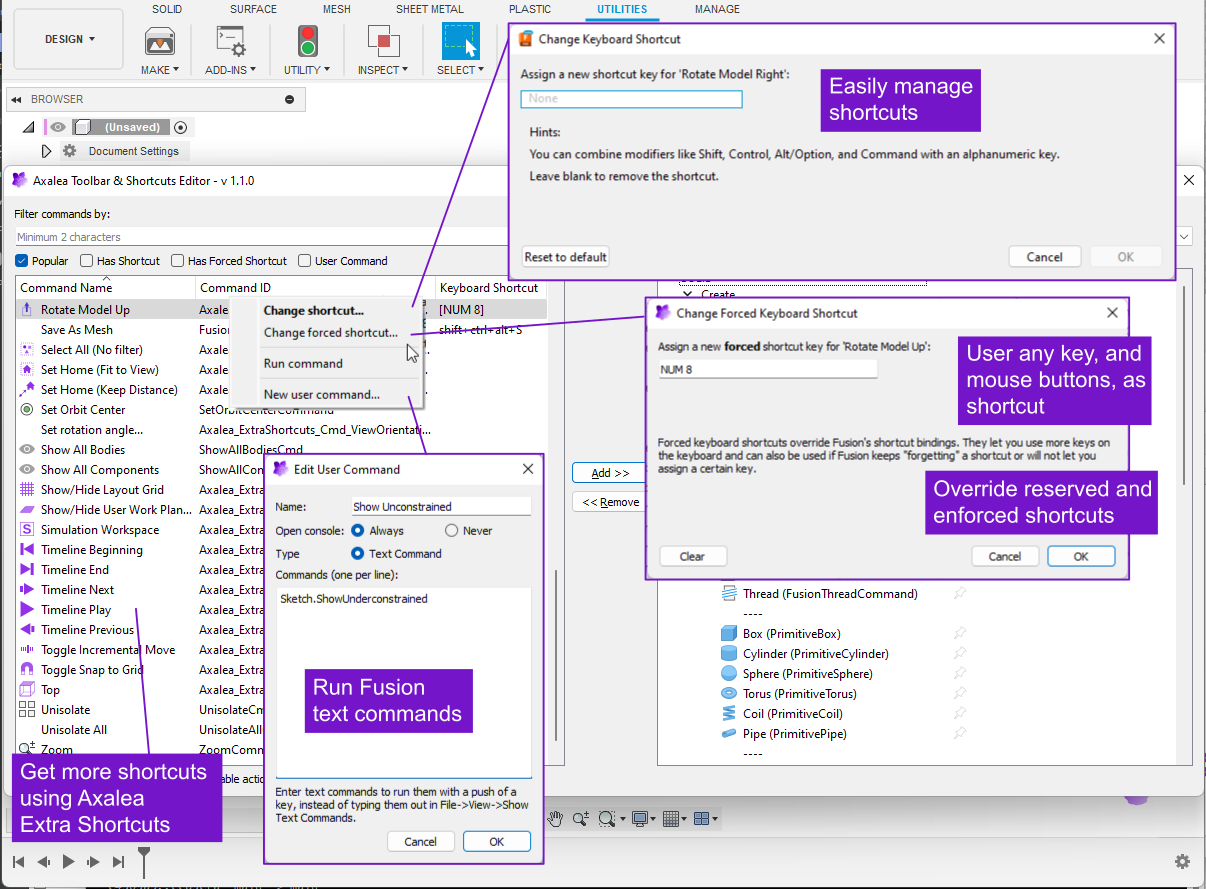Click the timeline play button
This screenshot has width=1206, height=889.
[x=69, y=862]
